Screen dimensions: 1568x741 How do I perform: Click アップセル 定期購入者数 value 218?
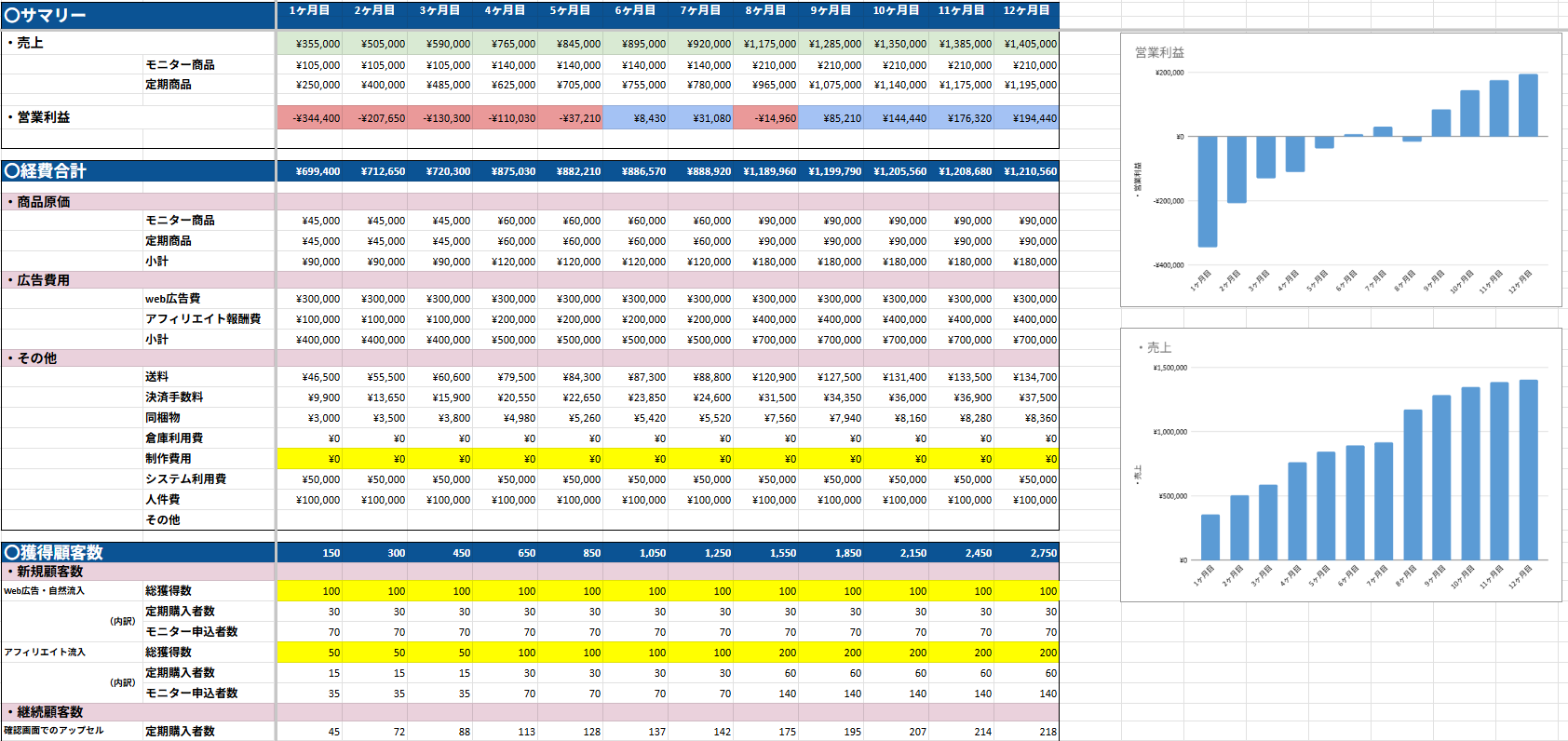[1026, 732]
